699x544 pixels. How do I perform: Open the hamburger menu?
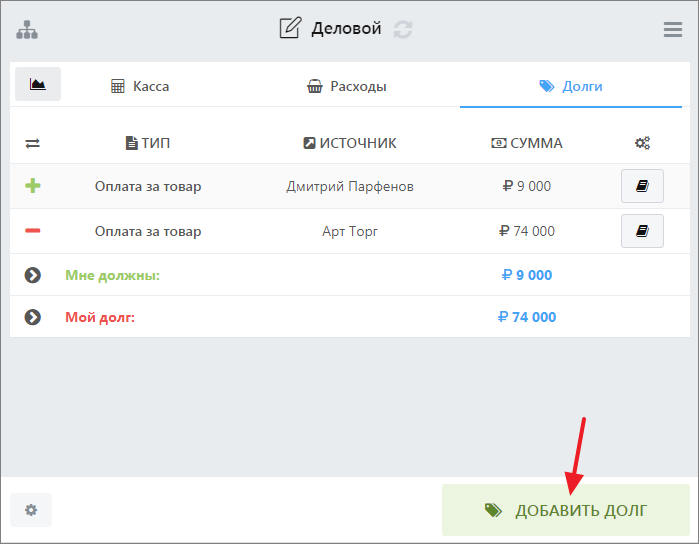click(x=673, y=30)
